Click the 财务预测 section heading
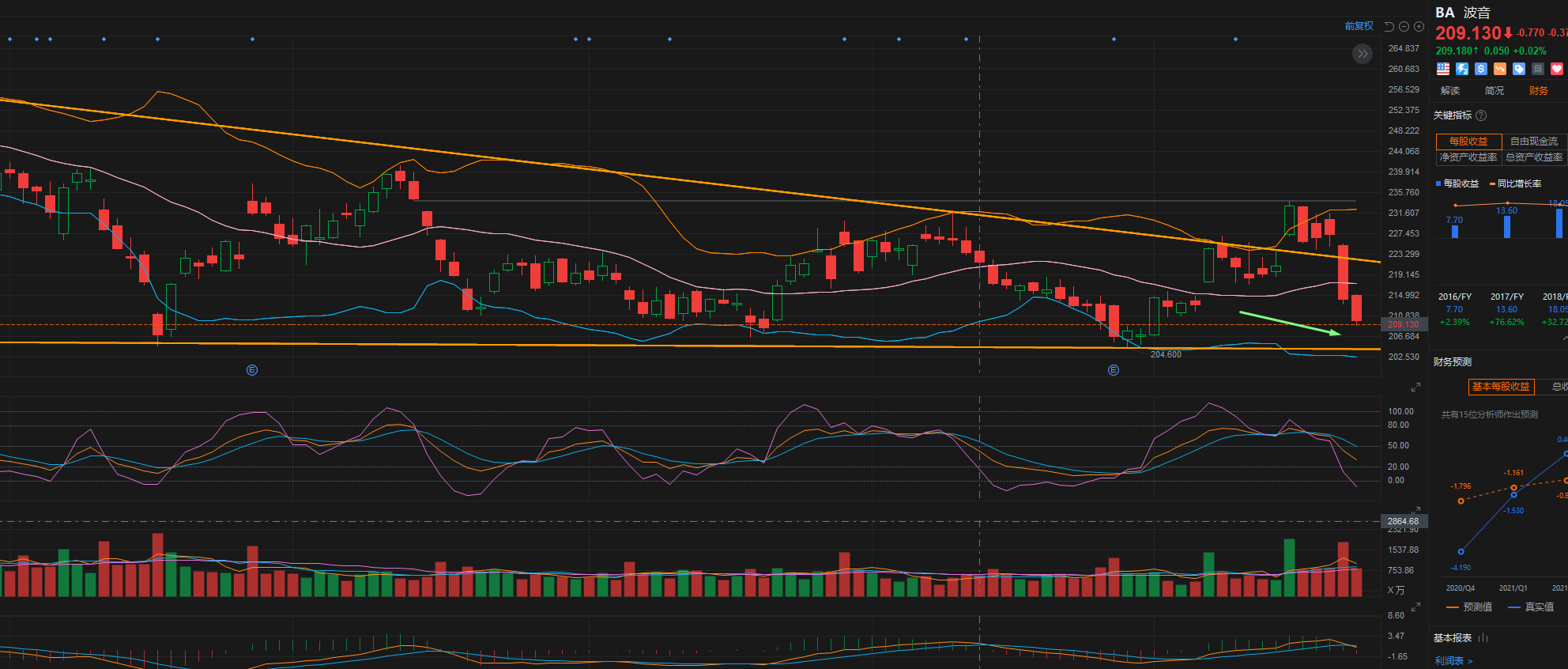The height and width of the screenshot is (669, 1568). (1453, 362)
